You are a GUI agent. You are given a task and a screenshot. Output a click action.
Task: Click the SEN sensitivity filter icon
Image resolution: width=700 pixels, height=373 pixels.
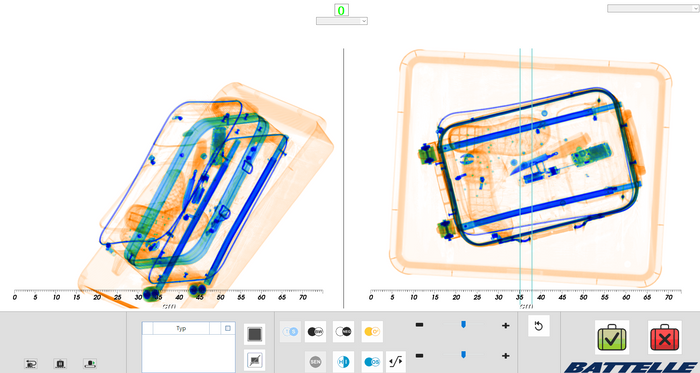[315, 361]
